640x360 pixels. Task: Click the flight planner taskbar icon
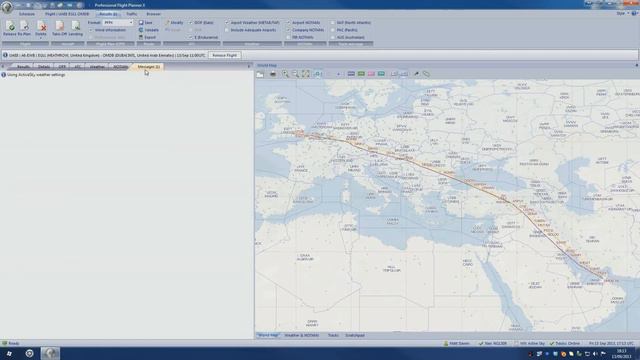[50, 353]
